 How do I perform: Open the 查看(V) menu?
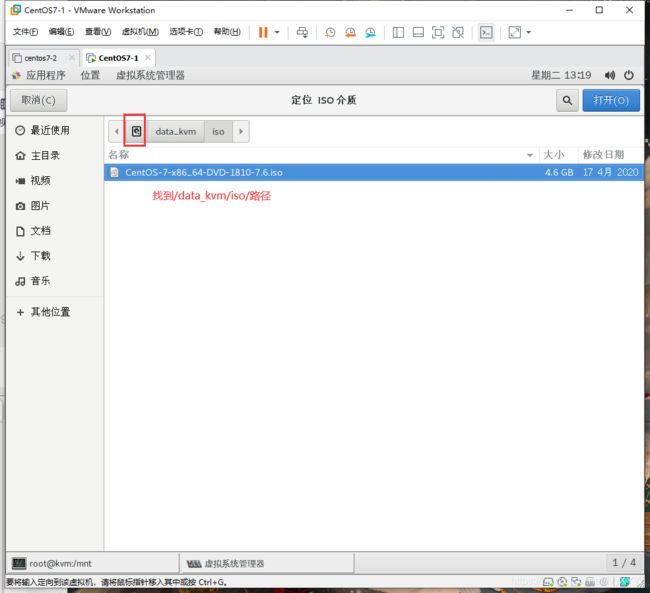click(98, 32)
